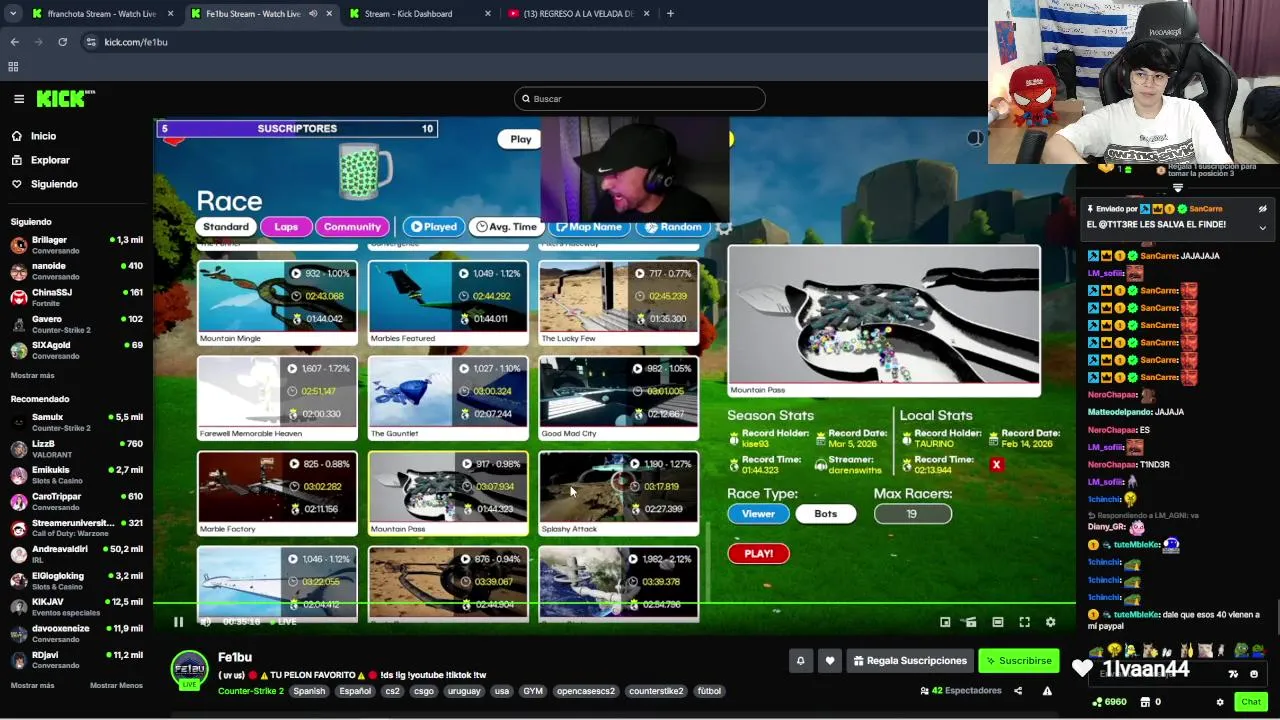The image size is (1280, 720).
Task: Open Siguiendo in sidebar
Action: pyautogui.click(x=54, y=184)
